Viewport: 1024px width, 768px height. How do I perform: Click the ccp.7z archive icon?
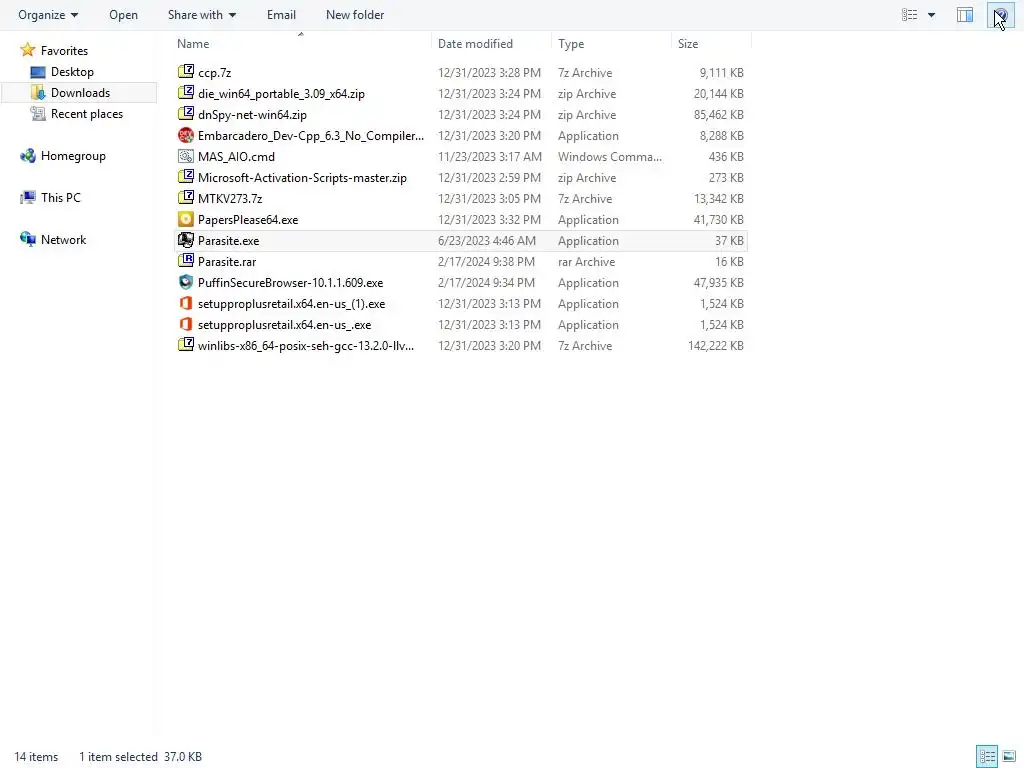186,72
